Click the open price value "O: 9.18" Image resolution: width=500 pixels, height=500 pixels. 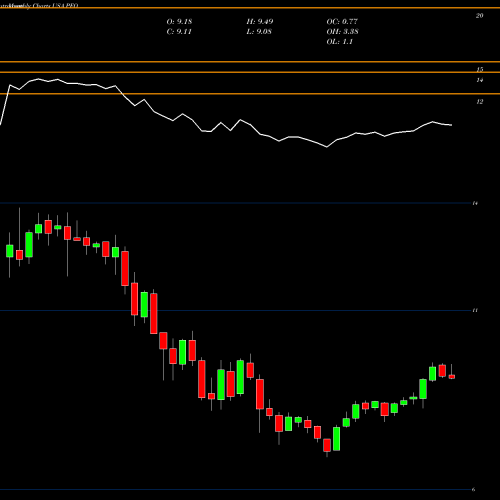pyautogui.click(x=179, y=22)
